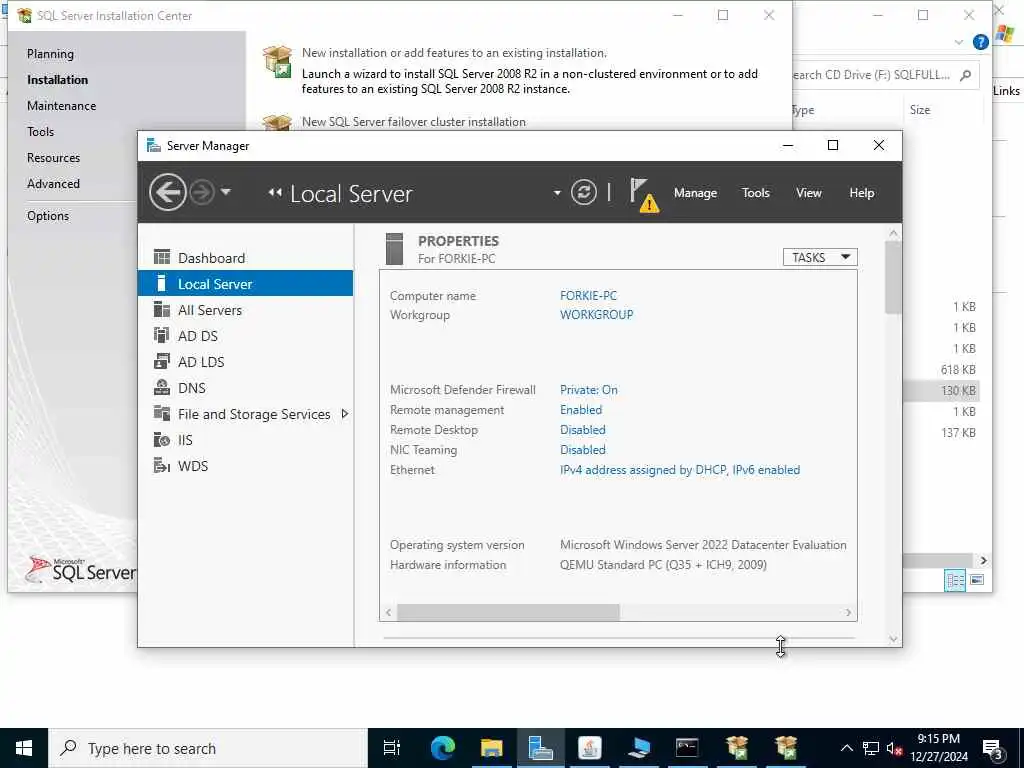Click the Dashboard grid icon
Viewport: 1024px width, 768px height.
point(161,257)
